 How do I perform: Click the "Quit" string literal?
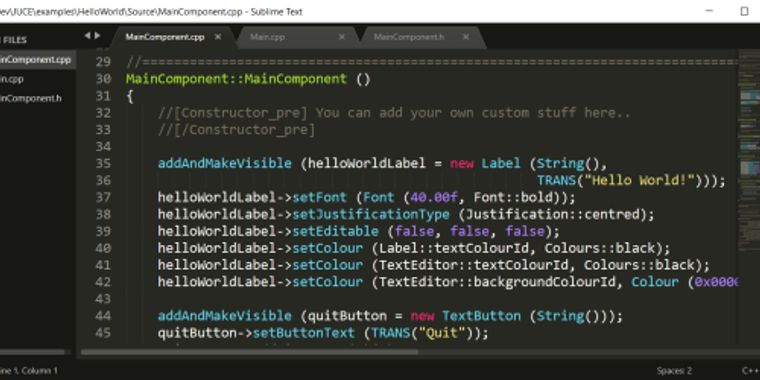(x=442, y=333)
